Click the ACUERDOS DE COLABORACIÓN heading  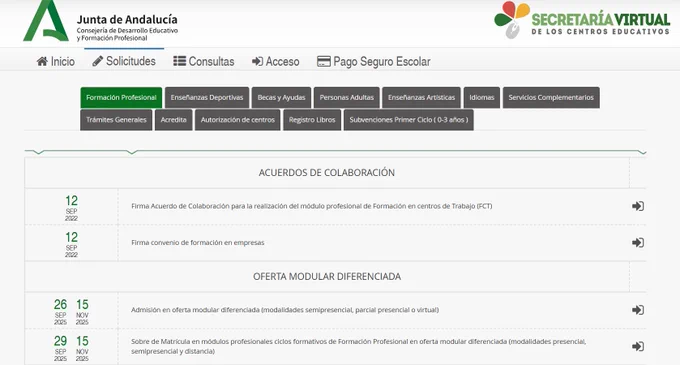coord(327,173)
